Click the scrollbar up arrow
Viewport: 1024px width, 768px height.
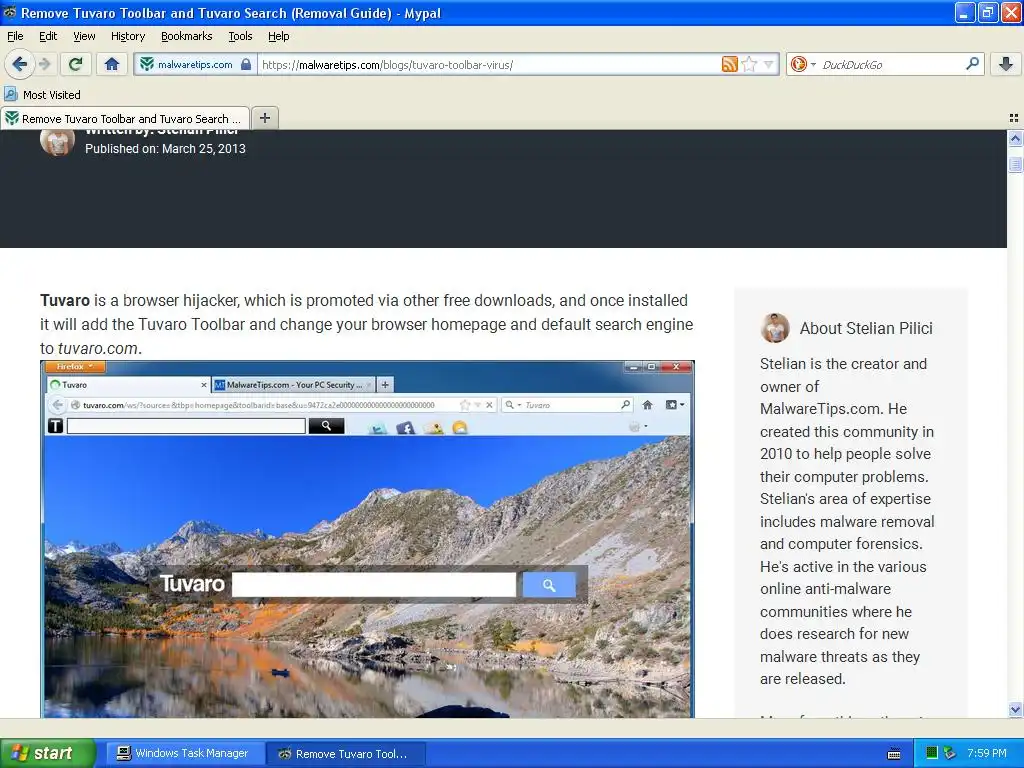coord(1015,138)
